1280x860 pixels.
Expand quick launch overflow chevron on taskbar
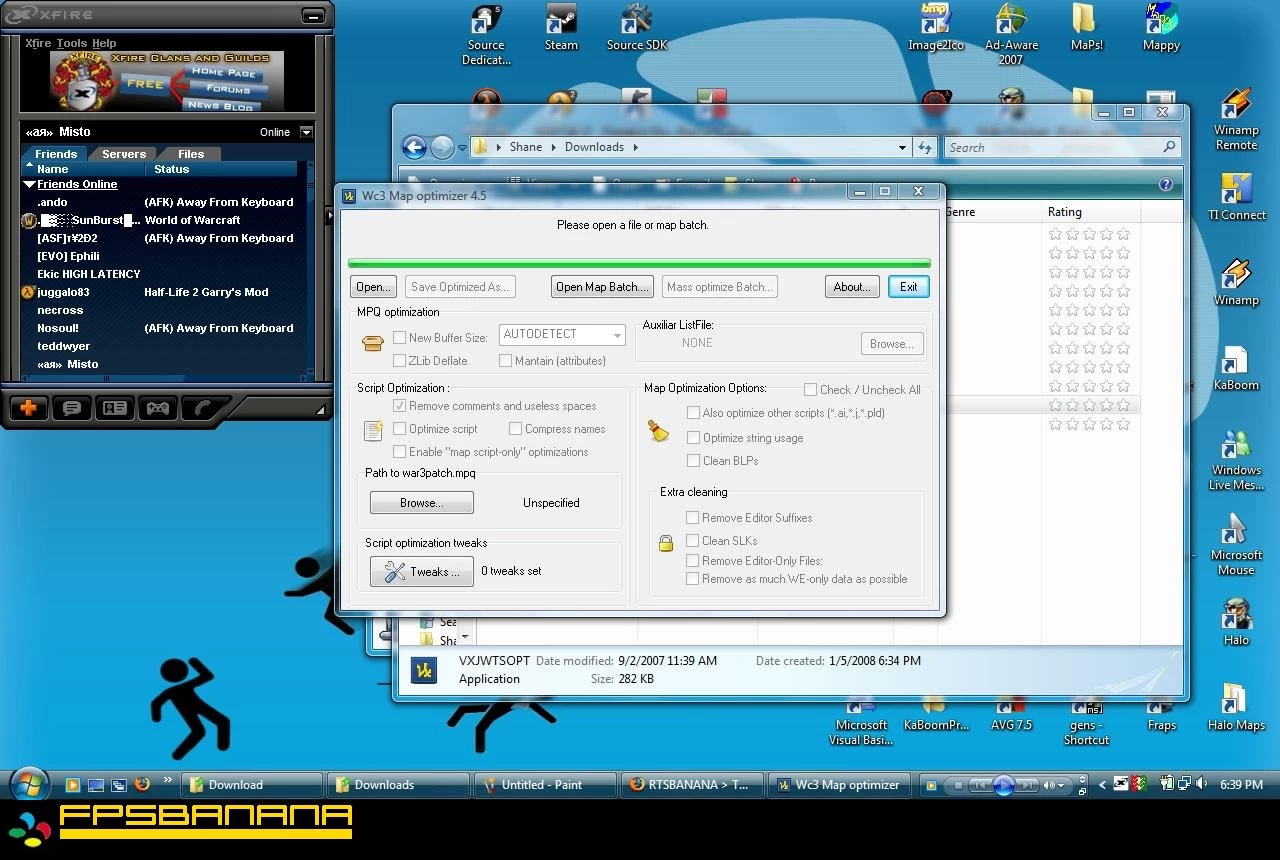tap(168, 779)
